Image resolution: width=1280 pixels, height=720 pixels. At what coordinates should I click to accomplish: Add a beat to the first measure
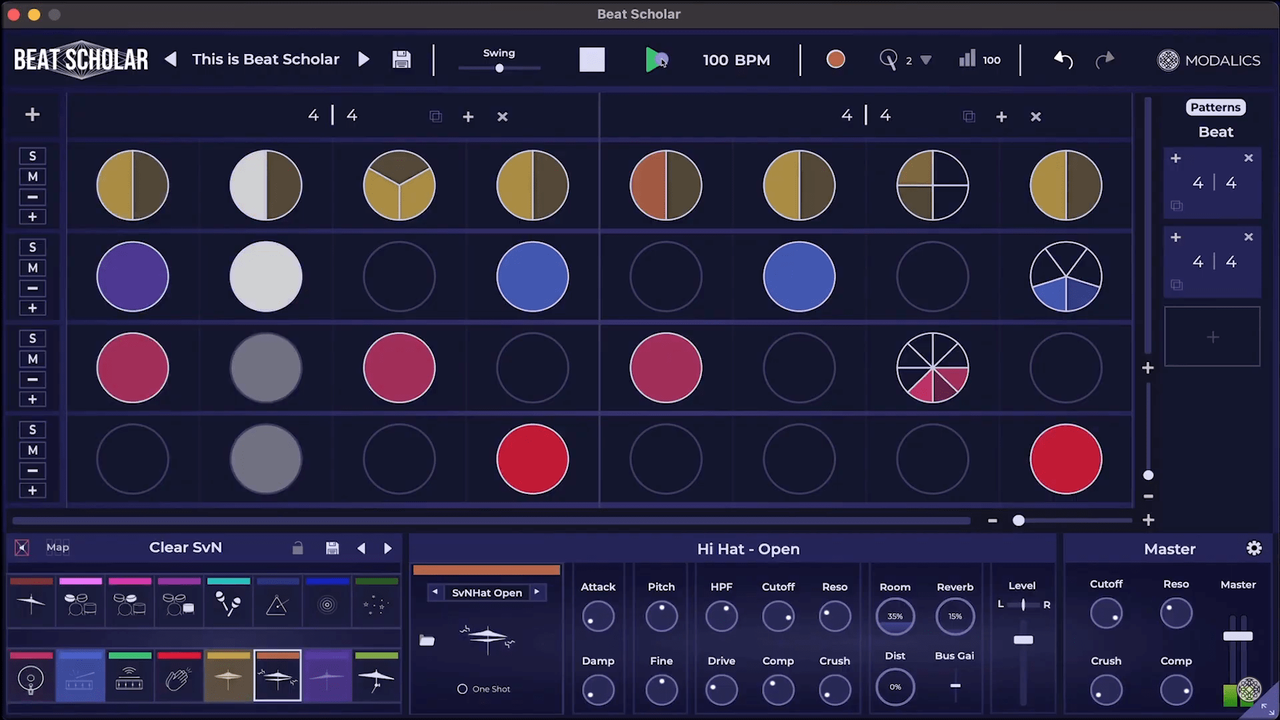tap(468, 117)
